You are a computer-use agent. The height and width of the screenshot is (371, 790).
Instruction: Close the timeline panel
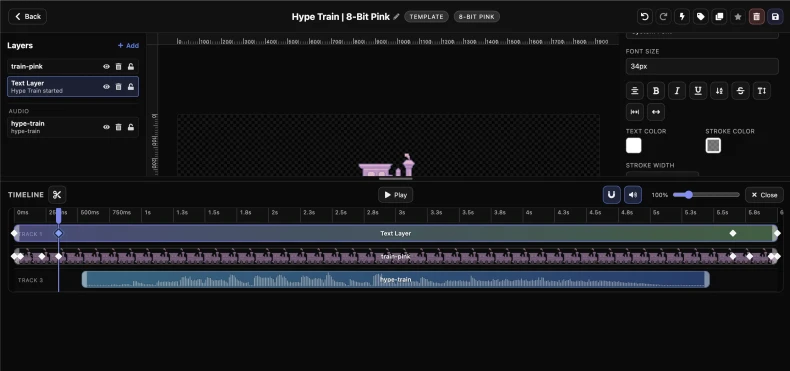(x=764, y=195)
